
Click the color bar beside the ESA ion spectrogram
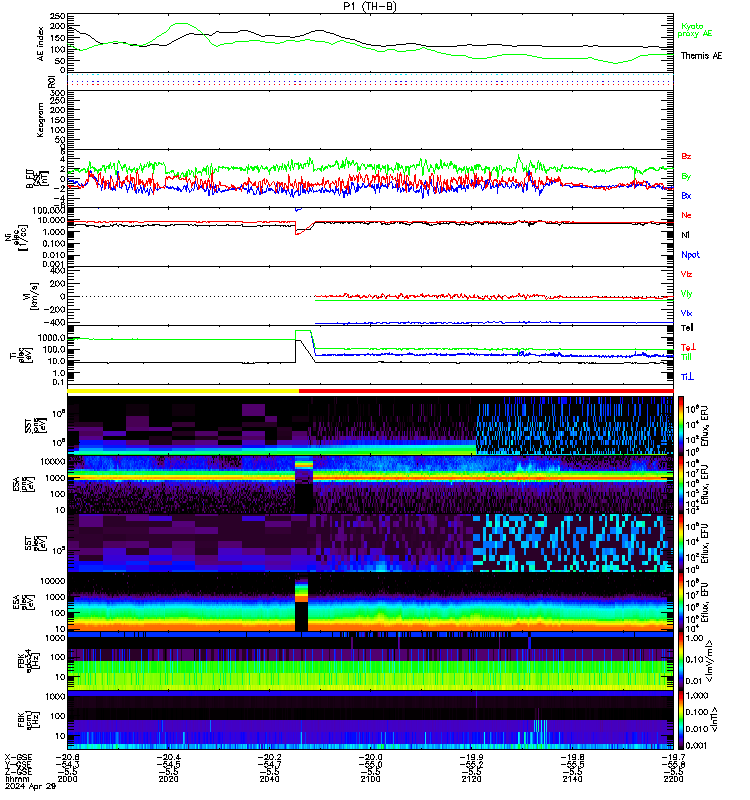click(681, 484)
